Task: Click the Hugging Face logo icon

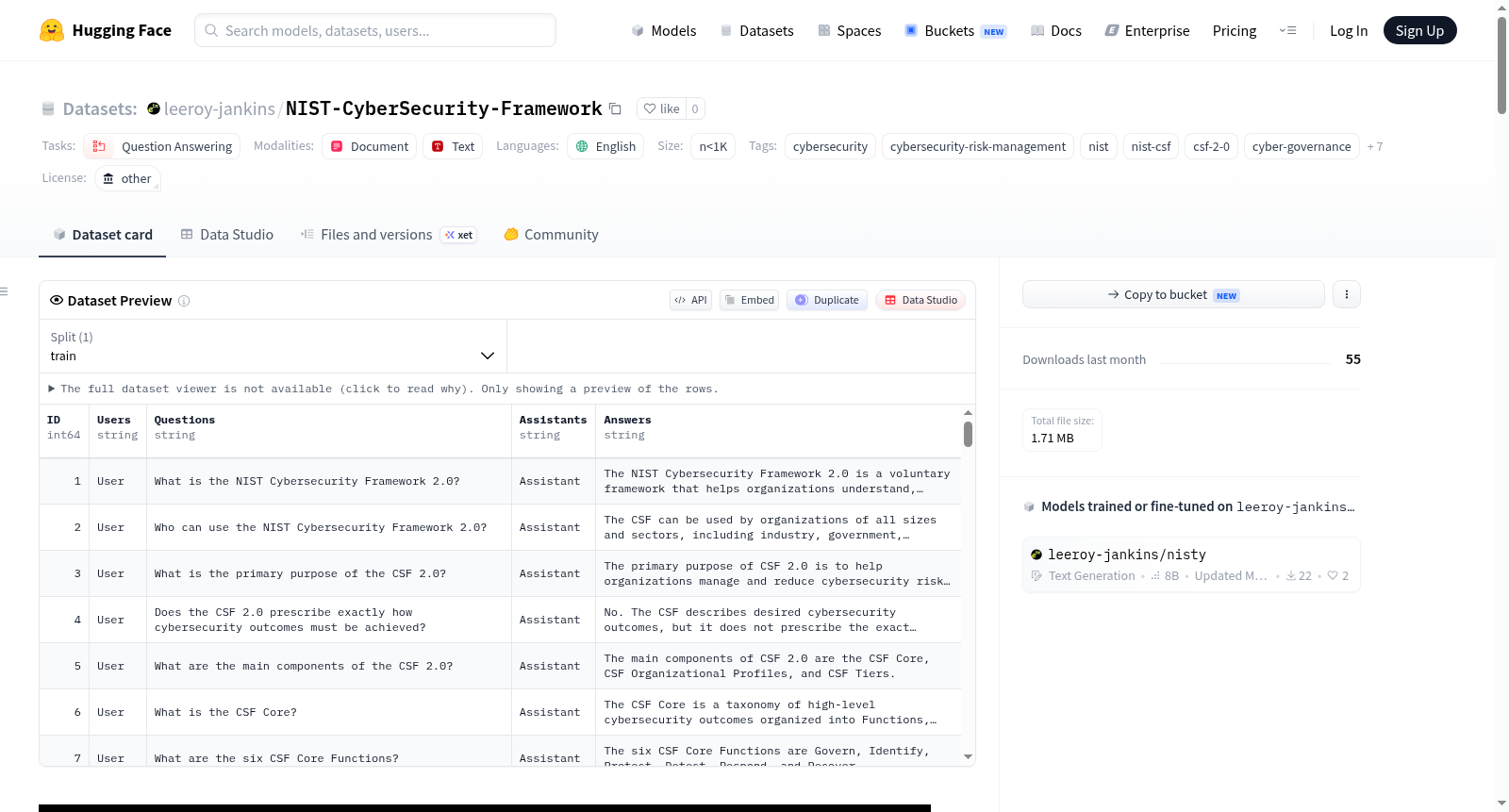Action: (52, 30)
